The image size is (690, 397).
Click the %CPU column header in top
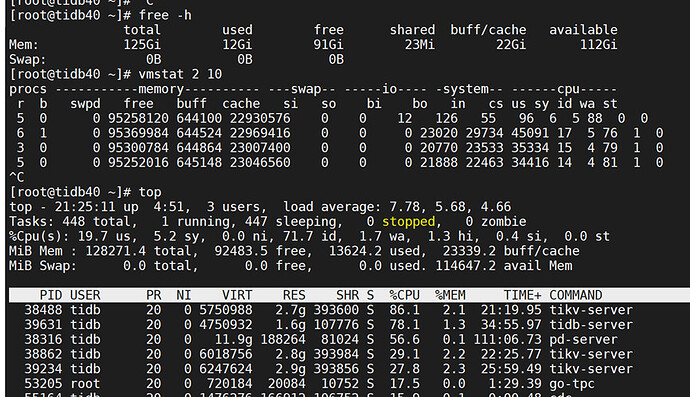(x=404, y=295)
